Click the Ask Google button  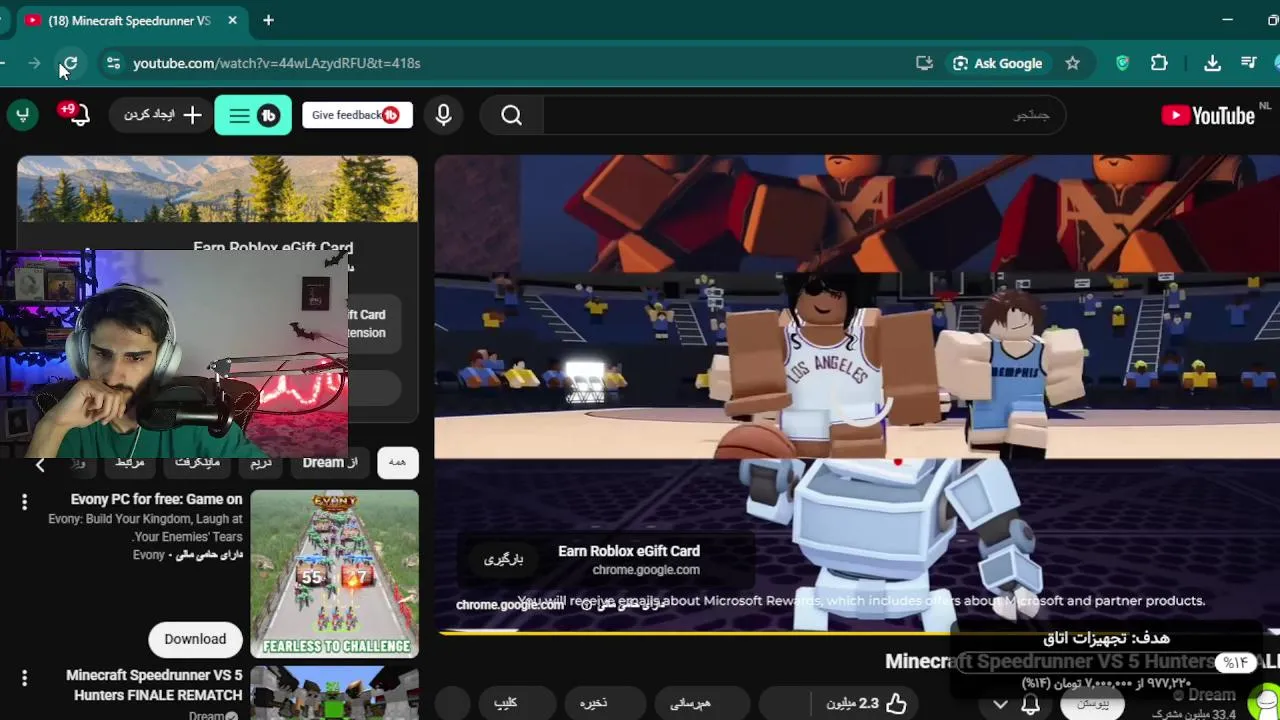point(997,63)
